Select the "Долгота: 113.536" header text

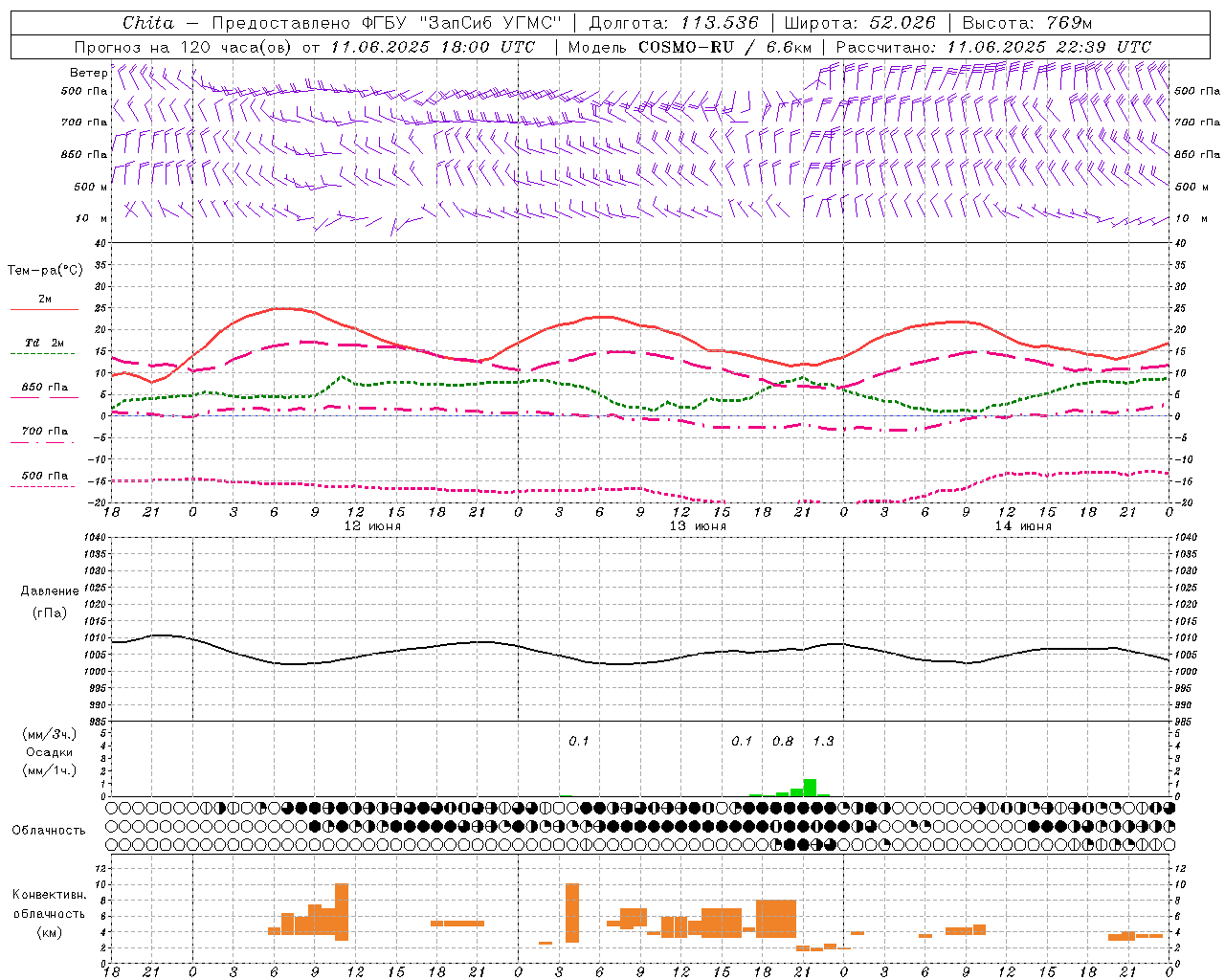pos(674,22)
